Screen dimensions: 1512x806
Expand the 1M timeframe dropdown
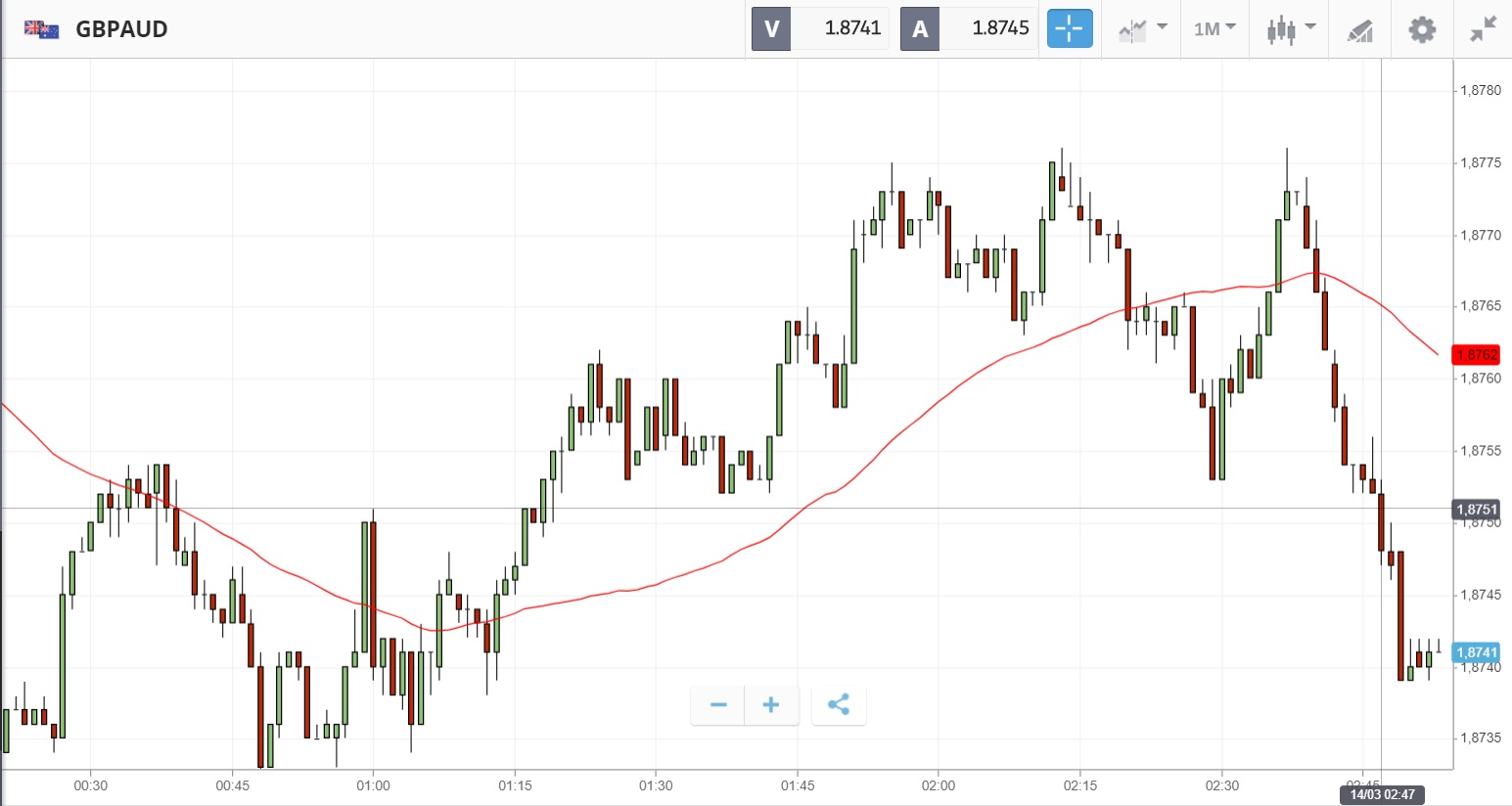[x=1214, y=29]
